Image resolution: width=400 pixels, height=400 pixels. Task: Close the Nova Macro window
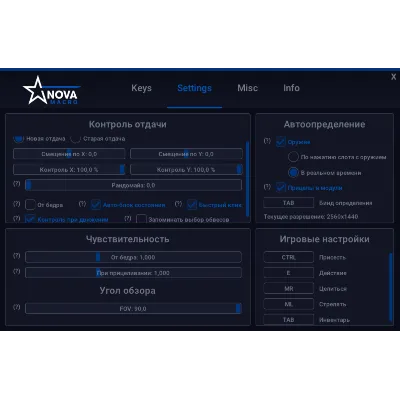click(x=394, y=77)
